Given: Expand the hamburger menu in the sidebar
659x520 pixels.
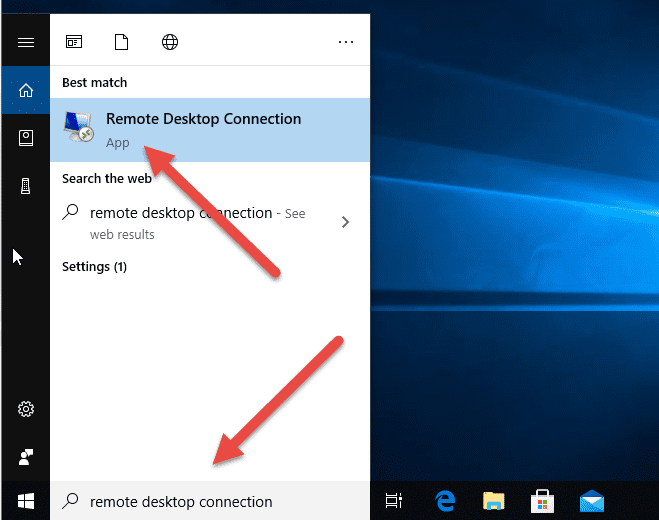Looking at the screenshot, I should click(26, 42).
